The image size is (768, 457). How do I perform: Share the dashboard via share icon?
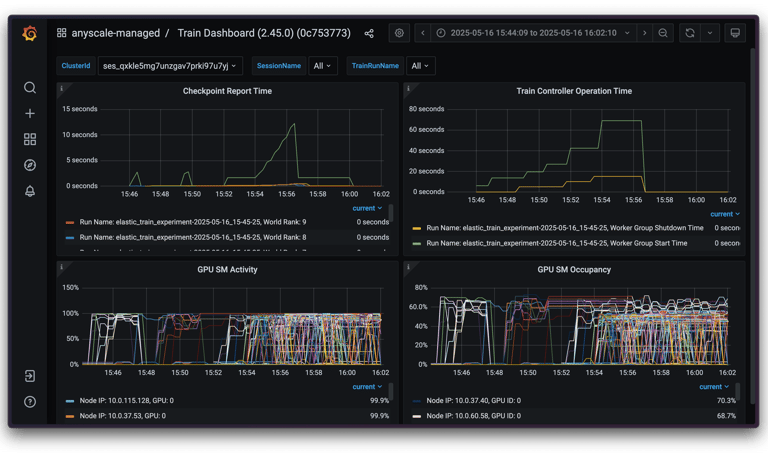(369, 33)
